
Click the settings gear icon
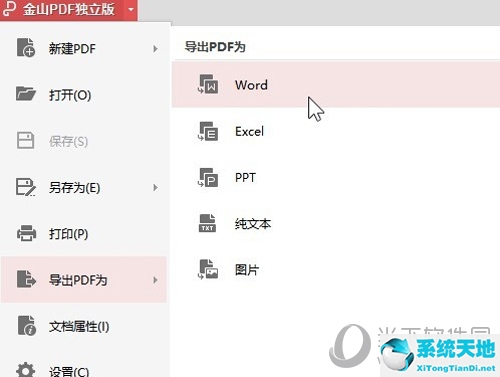pyautogui.click(x=26, y=370)
